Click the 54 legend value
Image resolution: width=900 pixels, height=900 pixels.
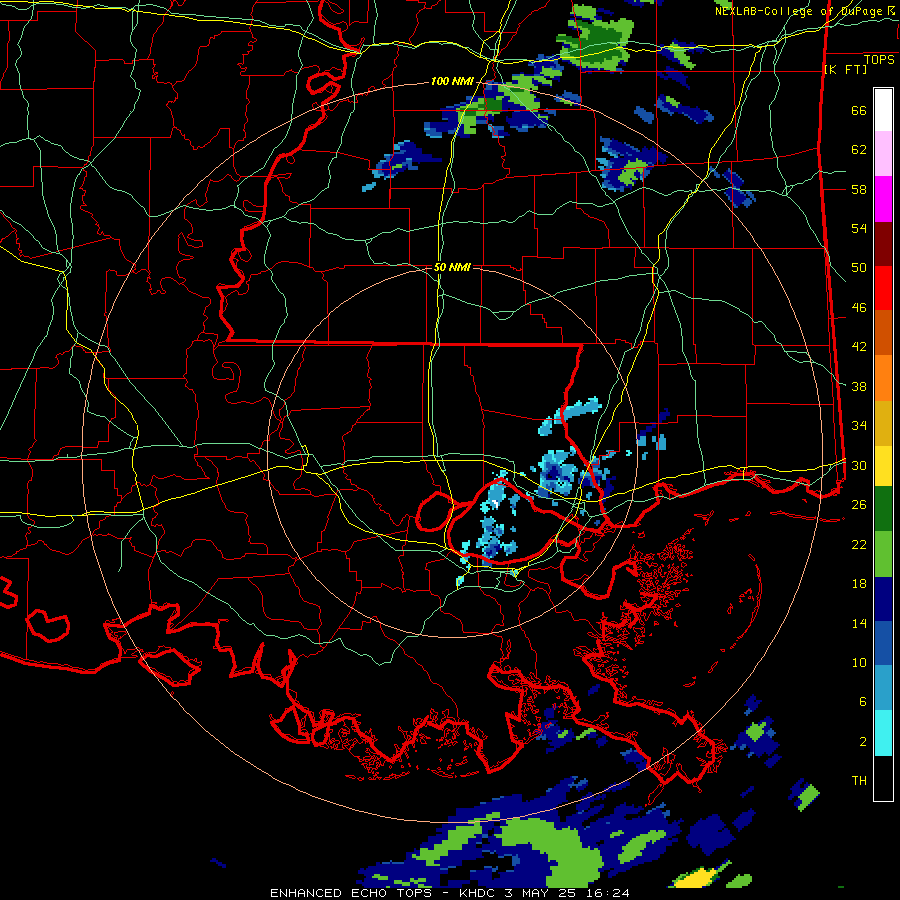click(859, 228)
